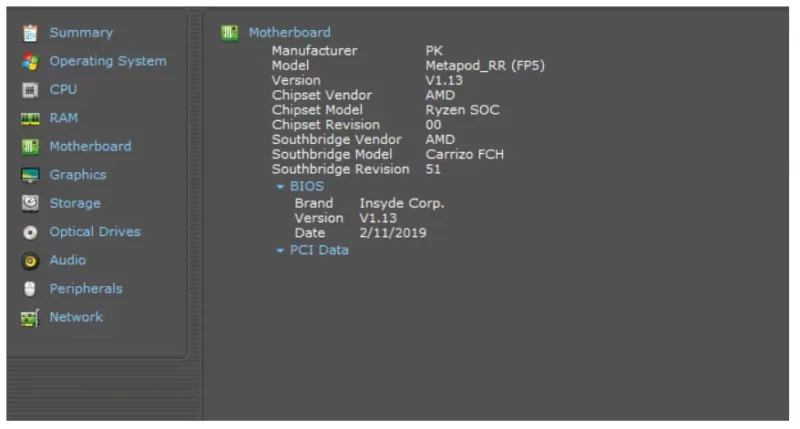Click the Storage hard drive icon
This screenshot has width=800, height=429.
click(30, 204)
